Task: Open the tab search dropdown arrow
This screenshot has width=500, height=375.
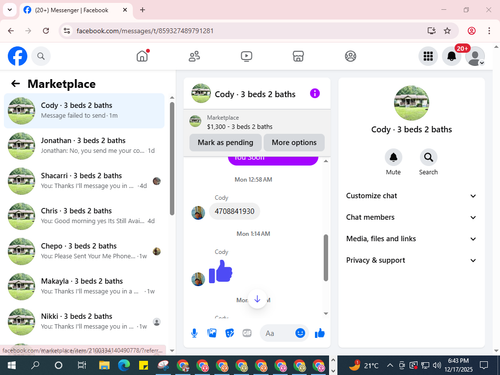Action: pos(10,10)
